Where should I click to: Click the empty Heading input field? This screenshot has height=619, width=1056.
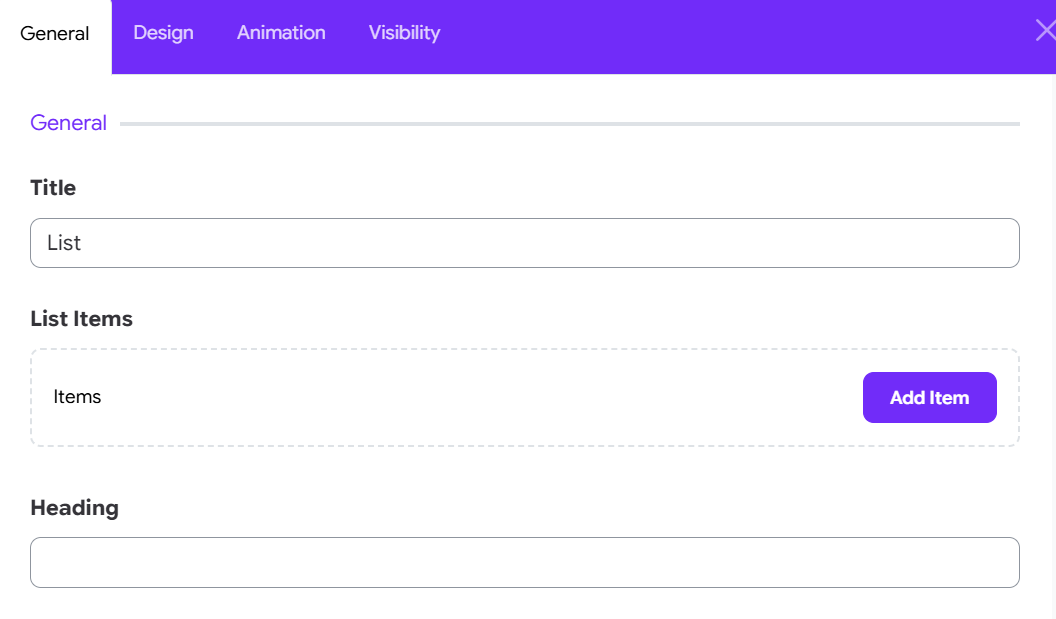[x=525, y=562]
